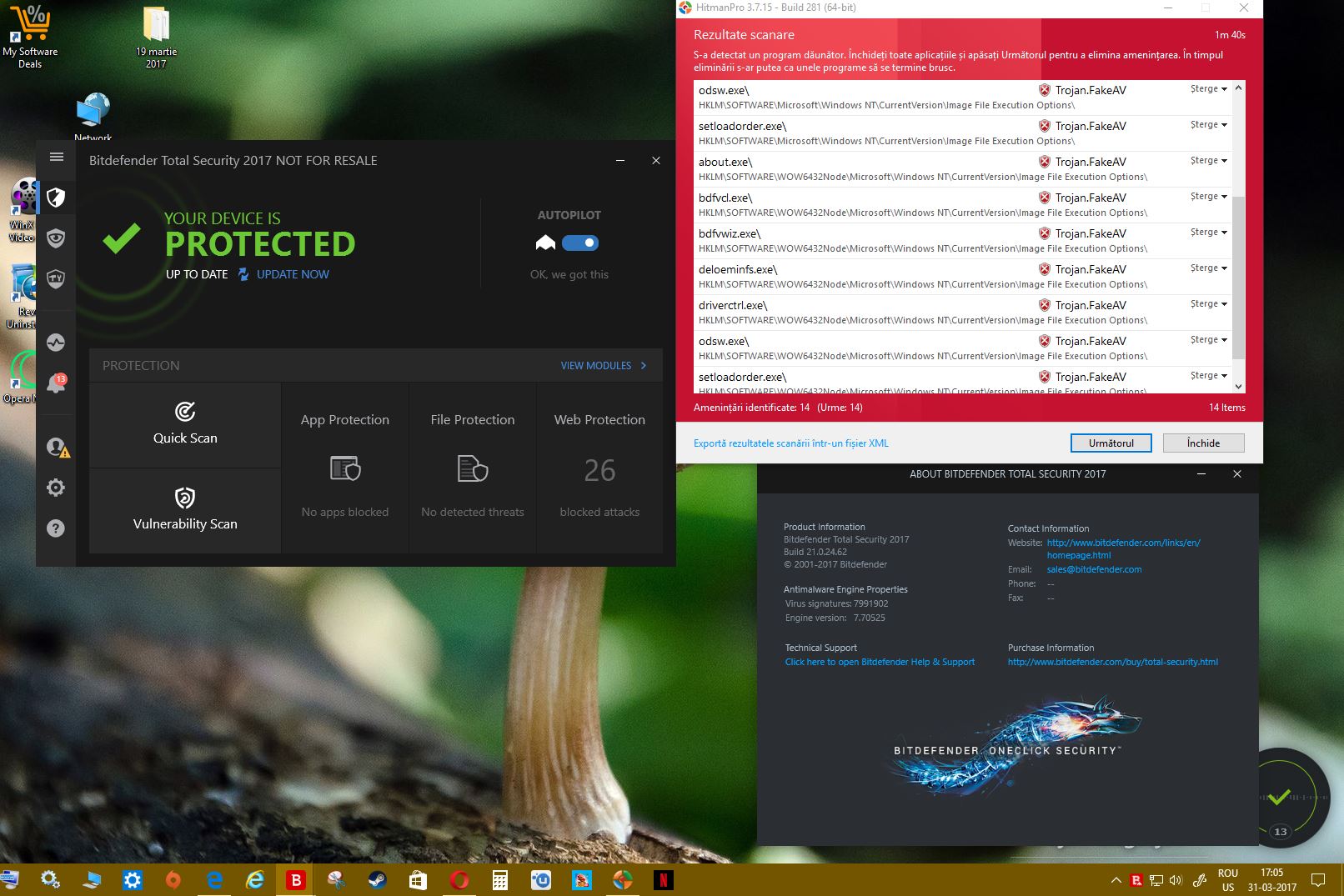Open the volume control in system tray
The height and width of the screenshot is (896, 1344).
pyautogui.click(x=1176, y=880)
